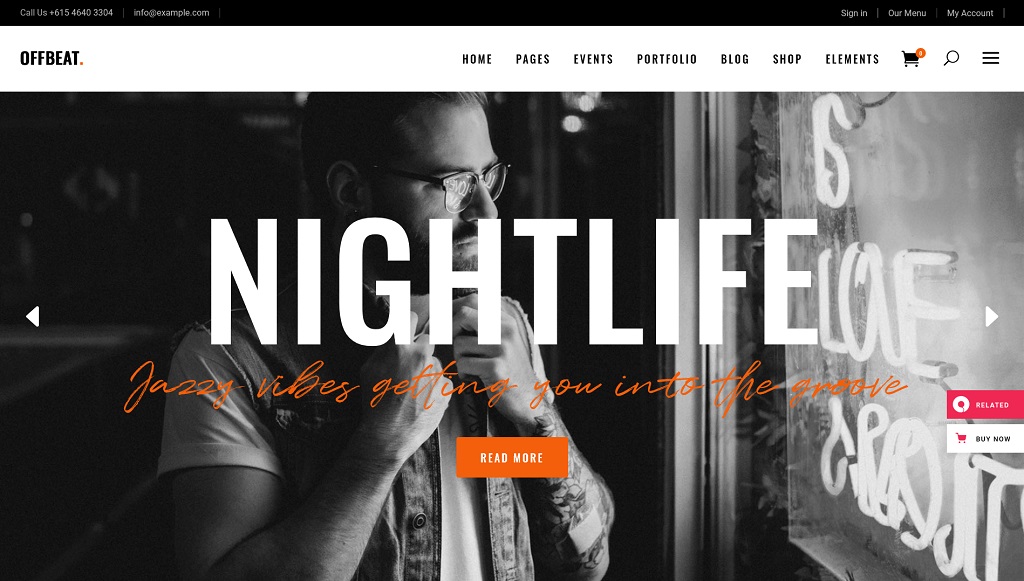The width and height of the screenshot is (1024, 581).
Task: Expand the Portfolio menu
Action: click(667, 59)
